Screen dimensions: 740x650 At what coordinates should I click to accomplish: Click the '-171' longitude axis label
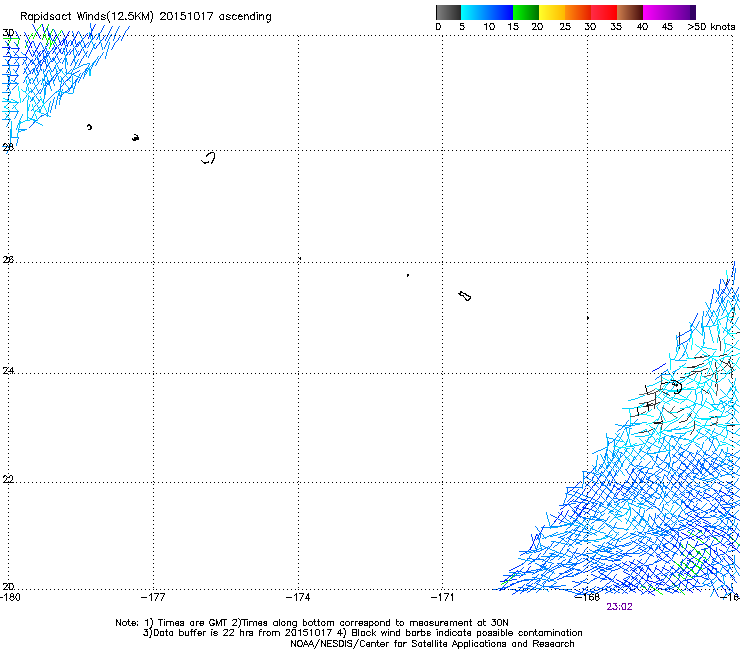click(443, 597)
